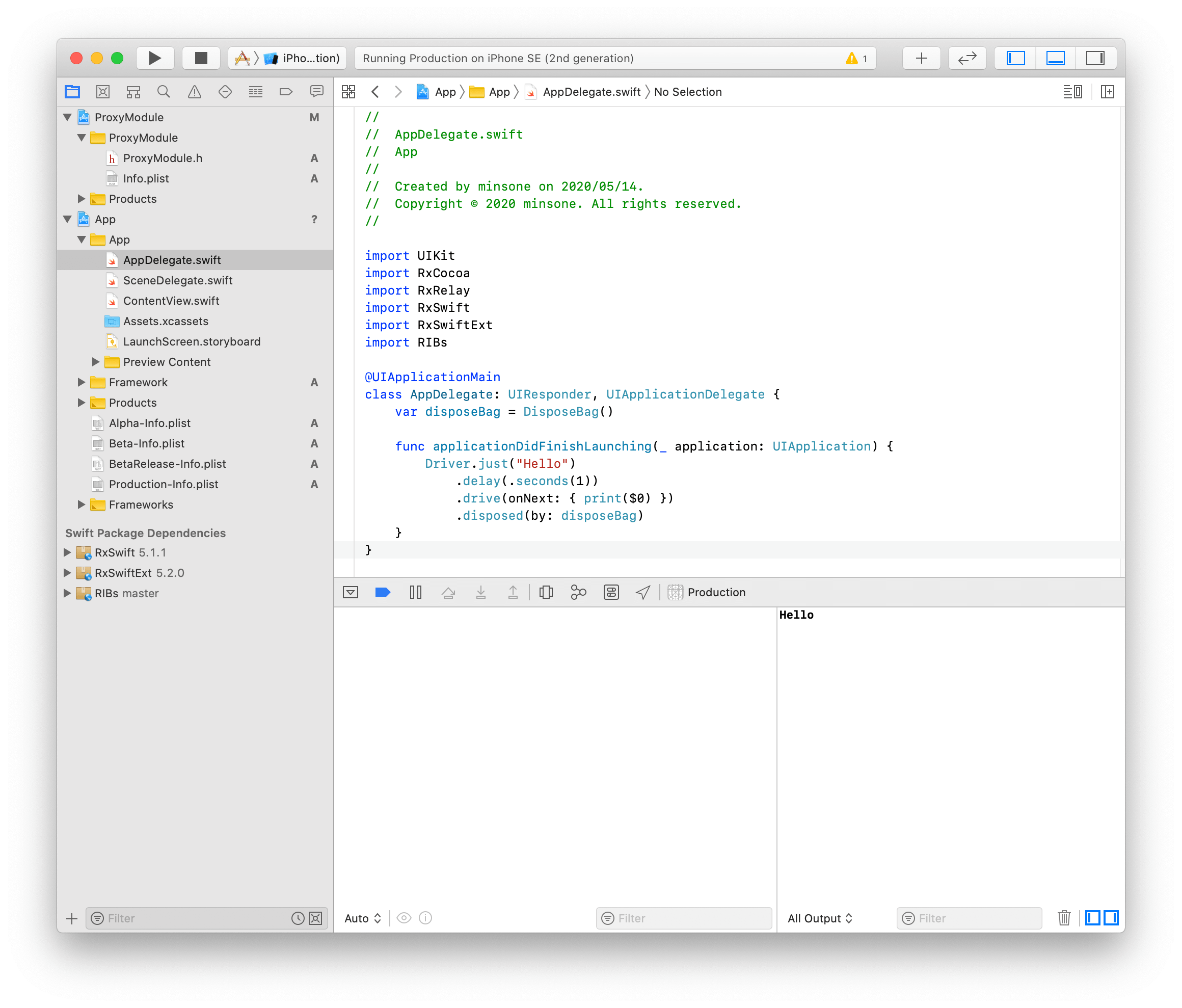Show the Symbol navigator tab

[x=133, y=92]
